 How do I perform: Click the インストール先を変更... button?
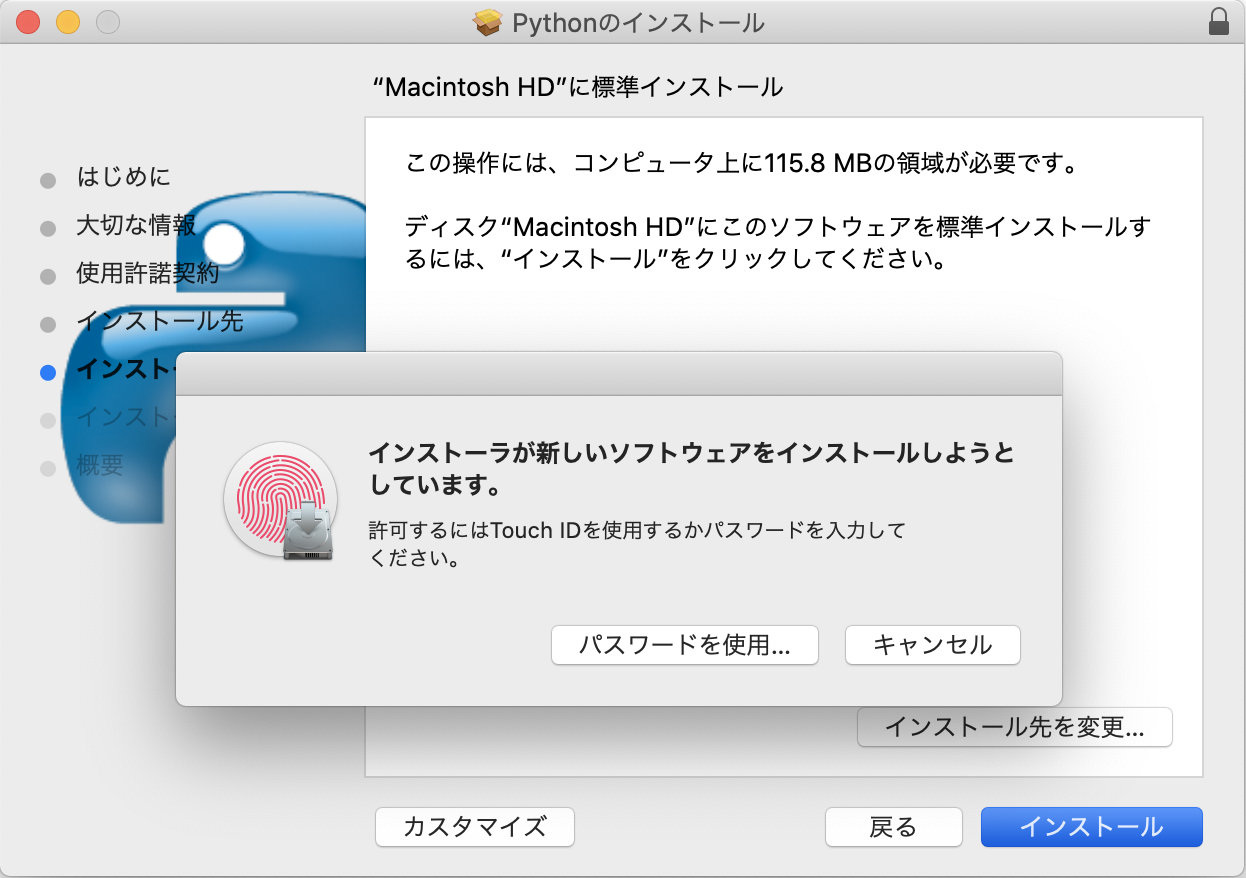(1015, 727)
